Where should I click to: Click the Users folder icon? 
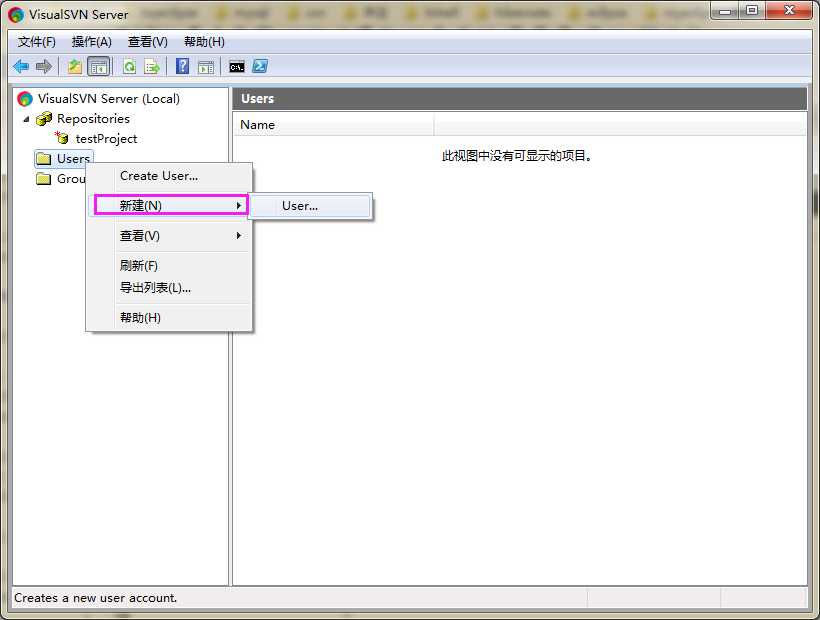(x=43, y=158)
